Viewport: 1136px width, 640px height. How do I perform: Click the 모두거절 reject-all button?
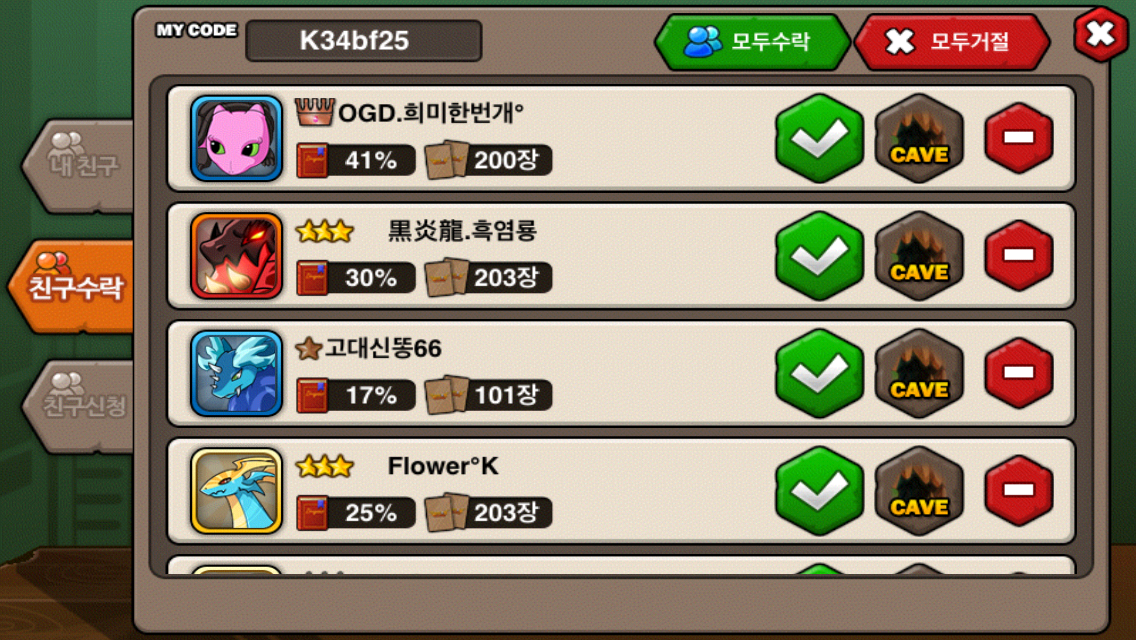[951, 41]
